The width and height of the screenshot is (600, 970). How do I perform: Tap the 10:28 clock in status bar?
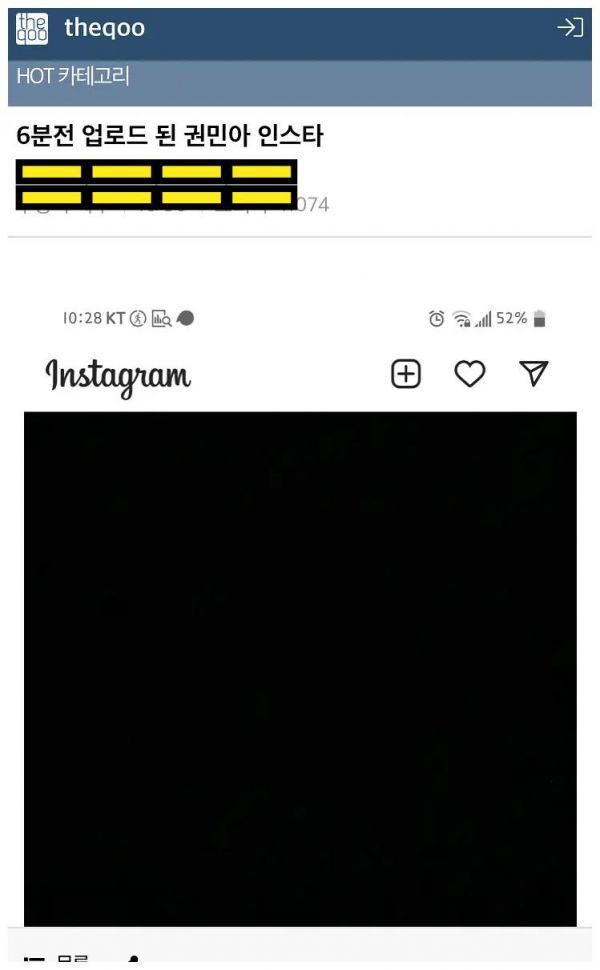(82, 318)
